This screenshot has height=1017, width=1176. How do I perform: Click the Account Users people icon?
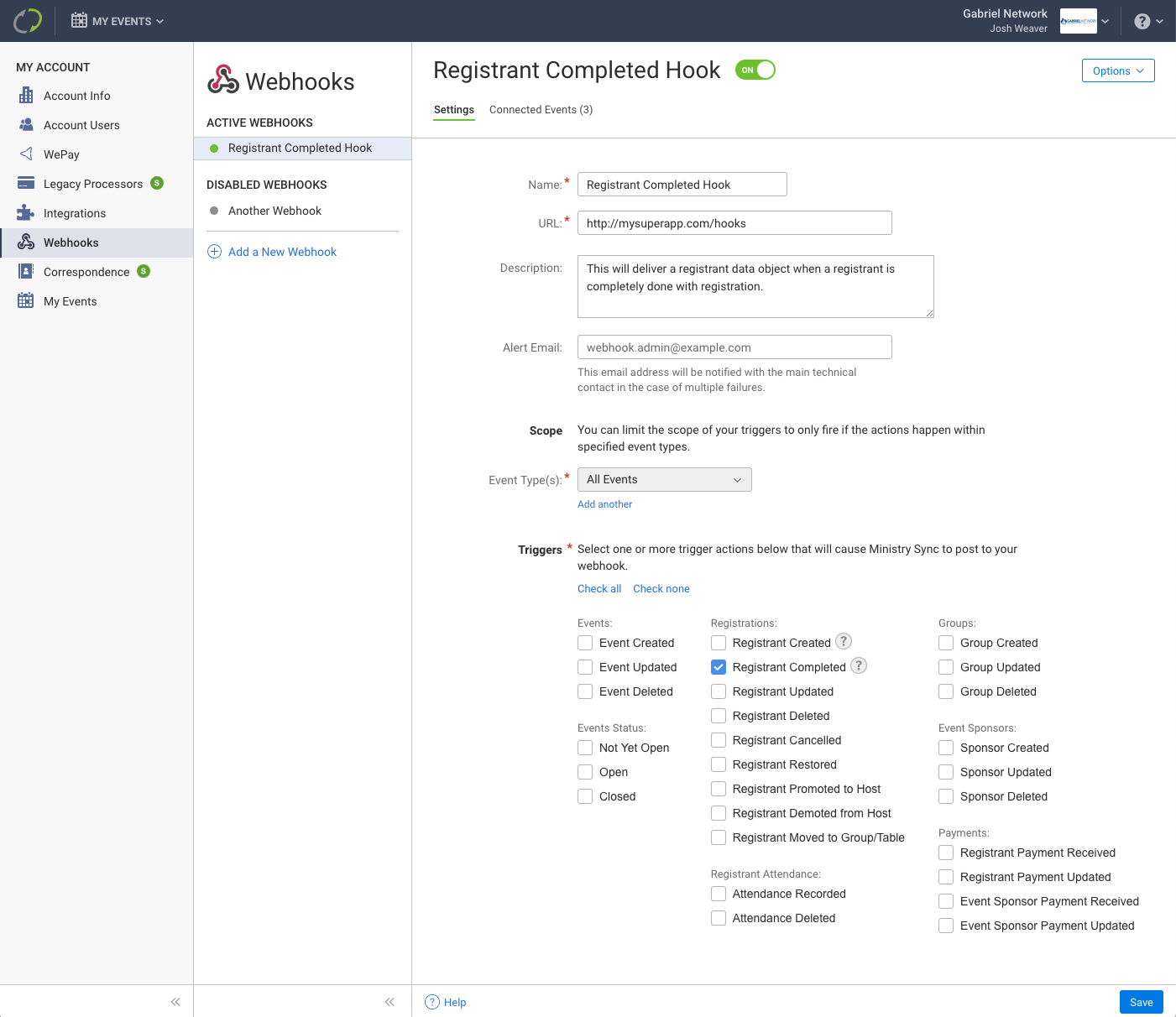tap(26, 125)
